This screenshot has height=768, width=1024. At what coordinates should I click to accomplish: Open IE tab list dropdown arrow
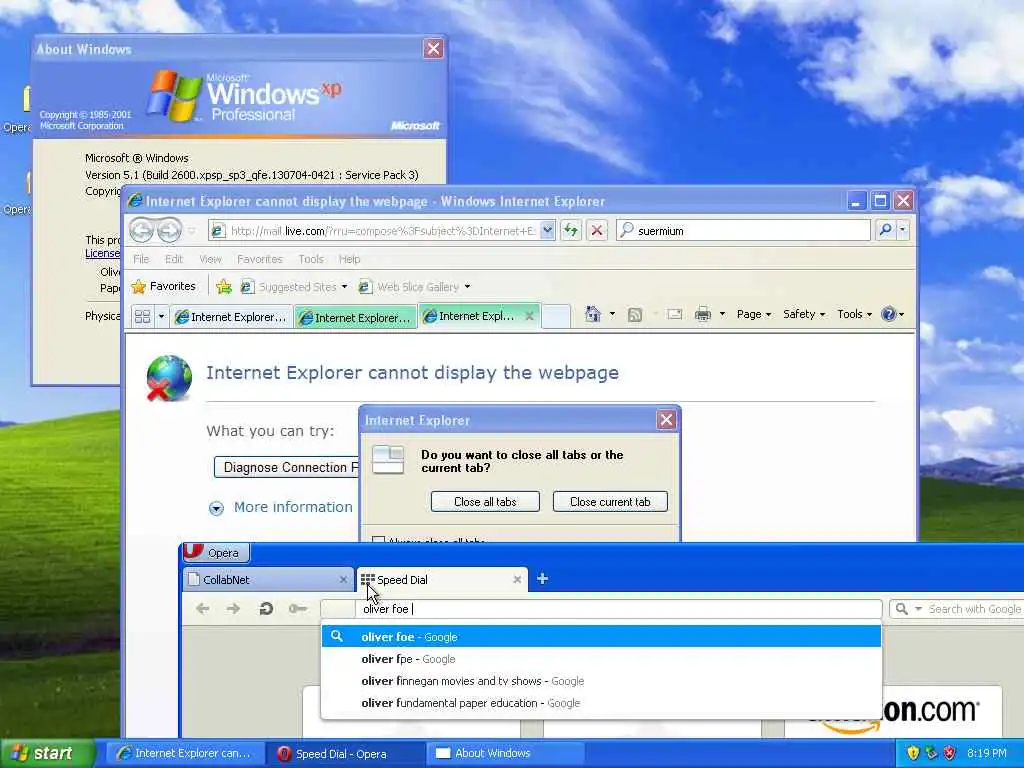click(161, 317)
